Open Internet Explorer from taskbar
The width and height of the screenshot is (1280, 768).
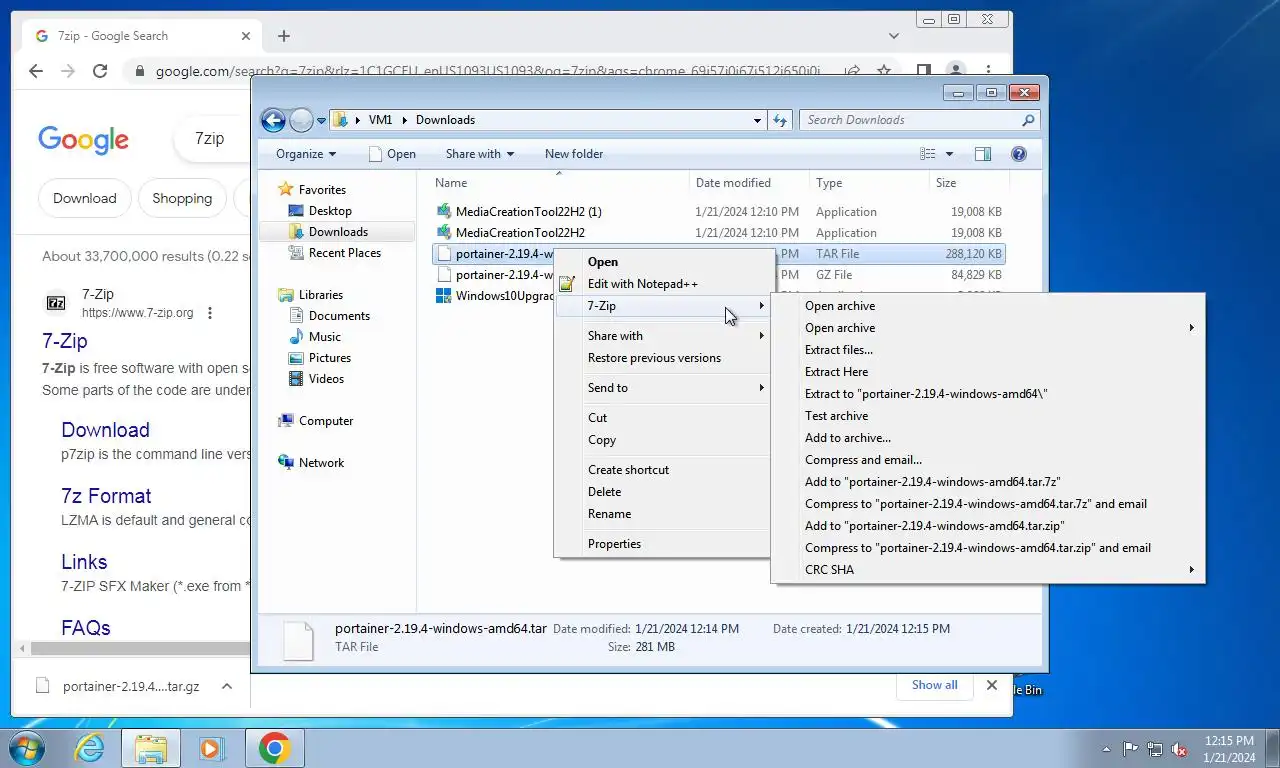pyautogui.click(x=90, y=748)
